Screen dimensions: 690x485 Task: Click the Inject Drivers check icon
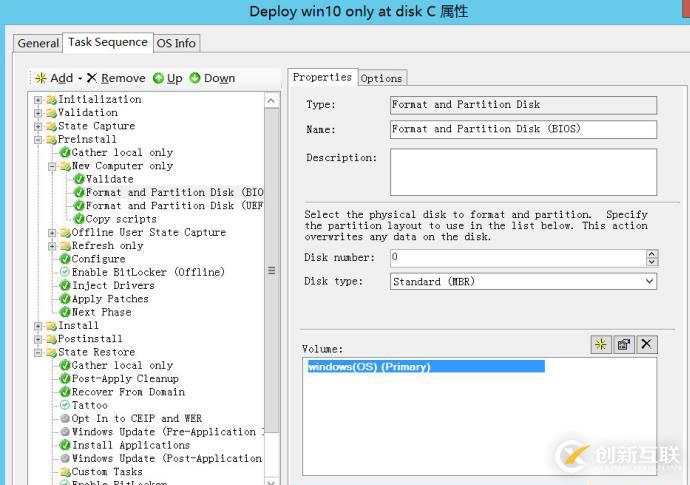pos(65,285)
